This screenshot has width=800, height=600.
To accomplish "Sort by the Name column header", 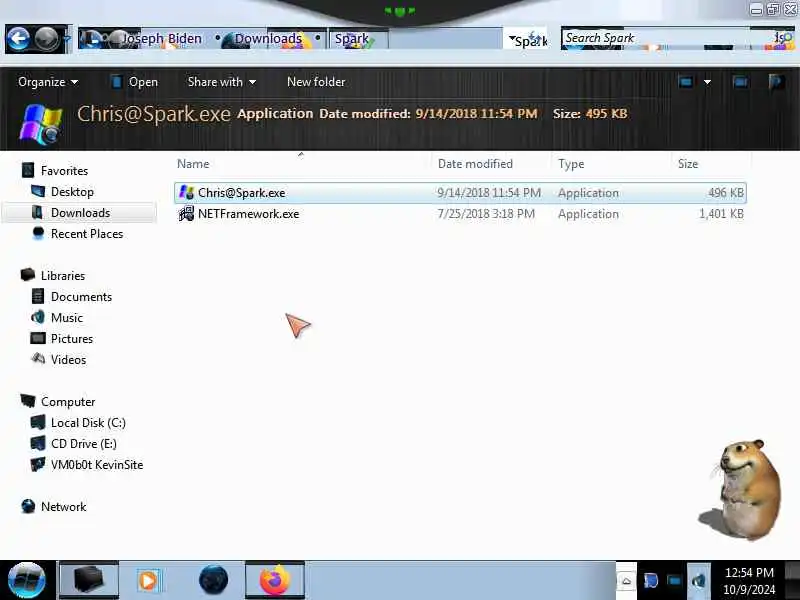I will point(193,164).
